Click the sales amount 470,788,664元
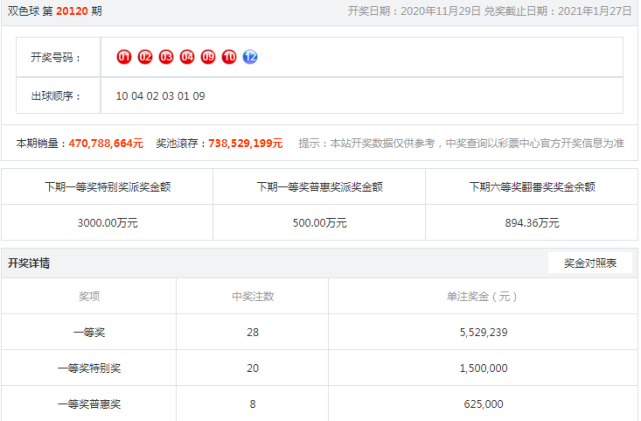The width and height of the screenshot is (641, 421). (x=106, y=143)
